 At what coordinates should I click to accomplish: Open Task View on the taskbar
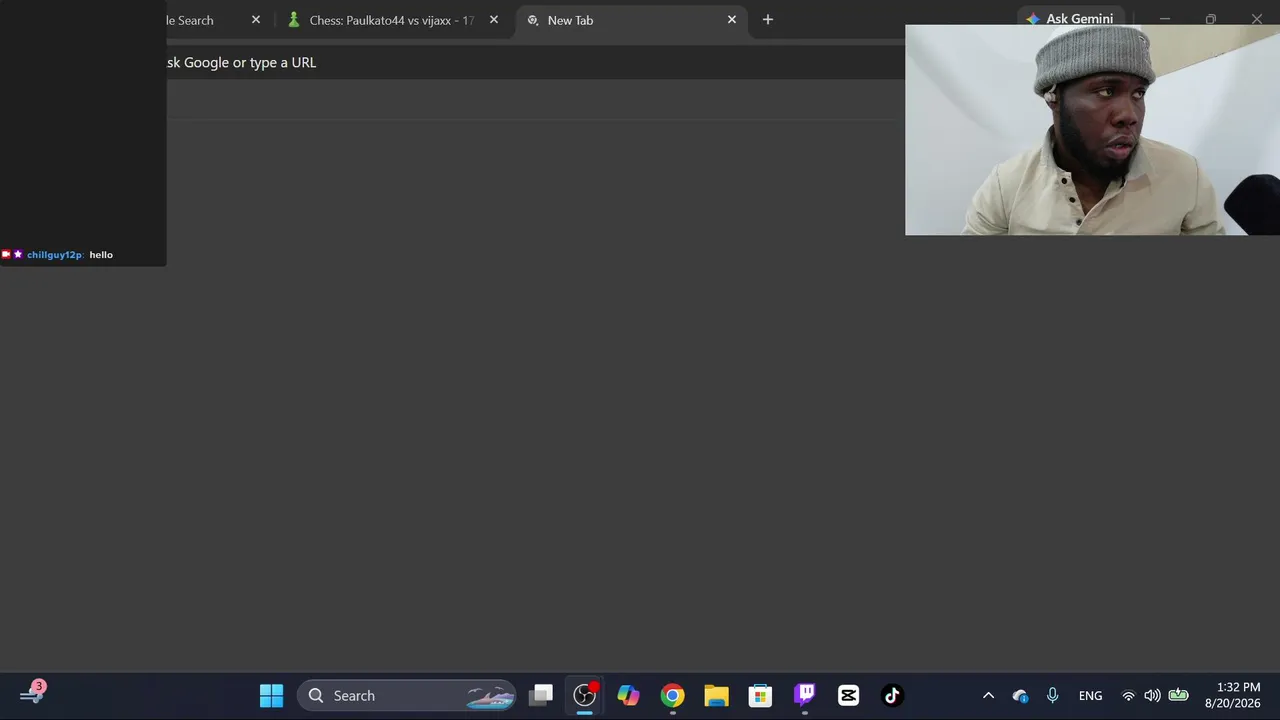(541, 695)
